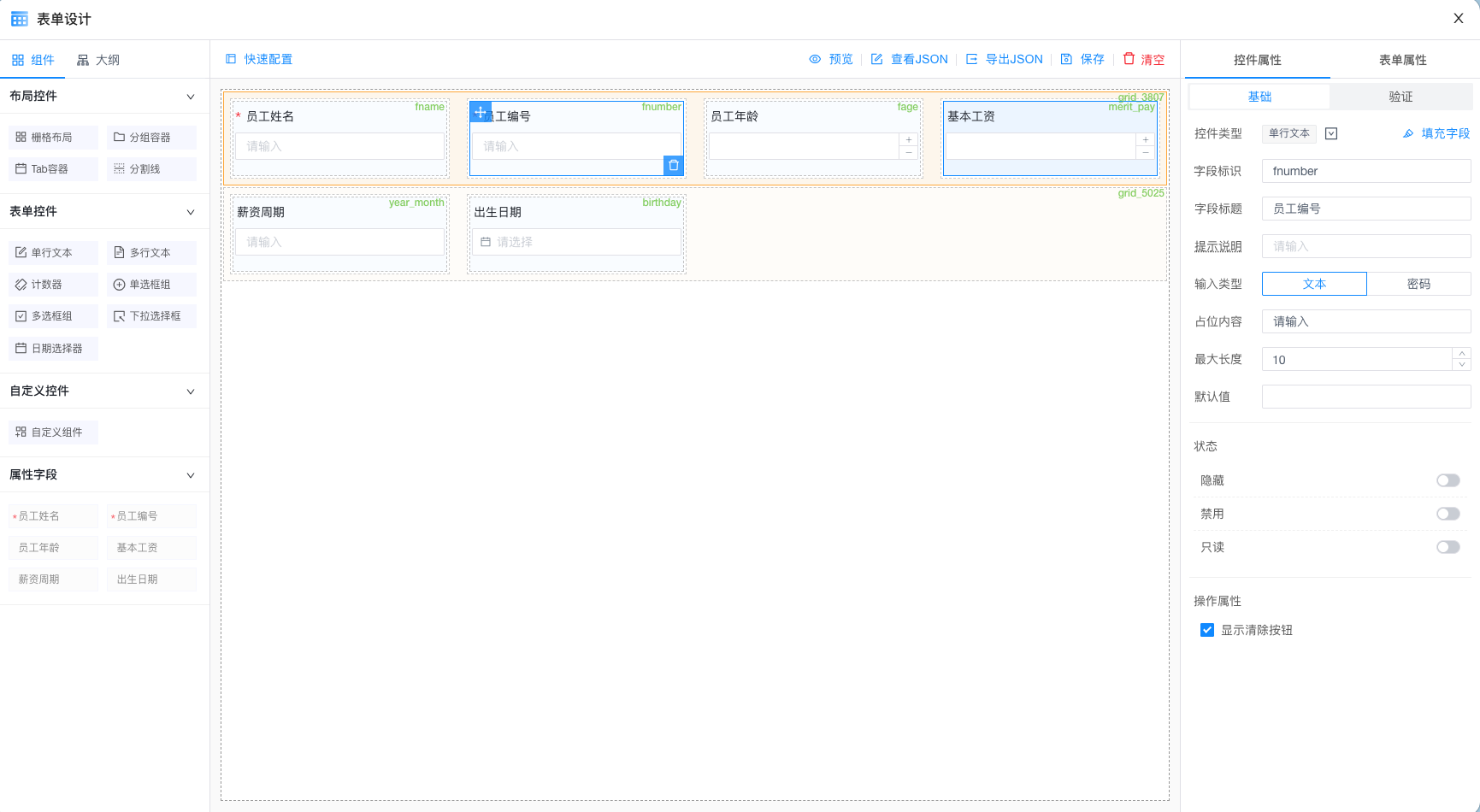This screenshot has width=1480, height=812.
Task: Click the 填充字段 link
Action: coord(1436,133)
